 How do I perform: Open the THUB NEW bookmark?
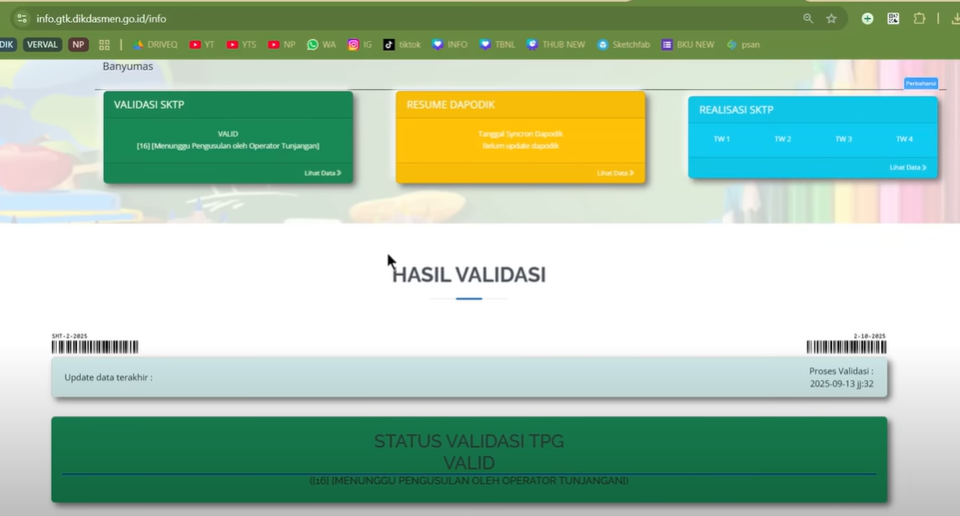556,45
